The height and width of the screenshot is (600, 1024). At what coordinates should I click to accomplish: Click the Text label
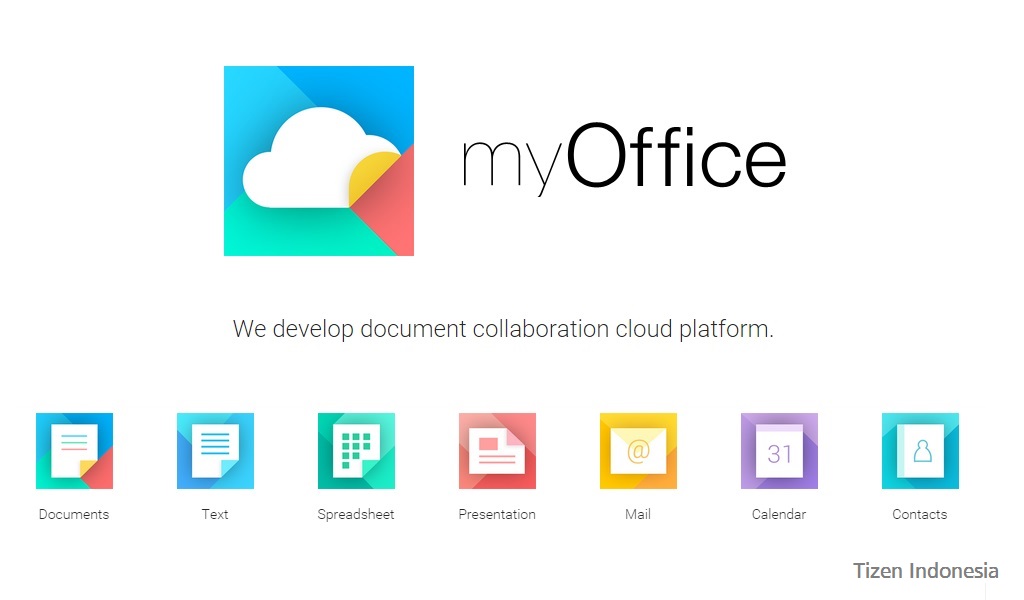click(x=215, y=514)
